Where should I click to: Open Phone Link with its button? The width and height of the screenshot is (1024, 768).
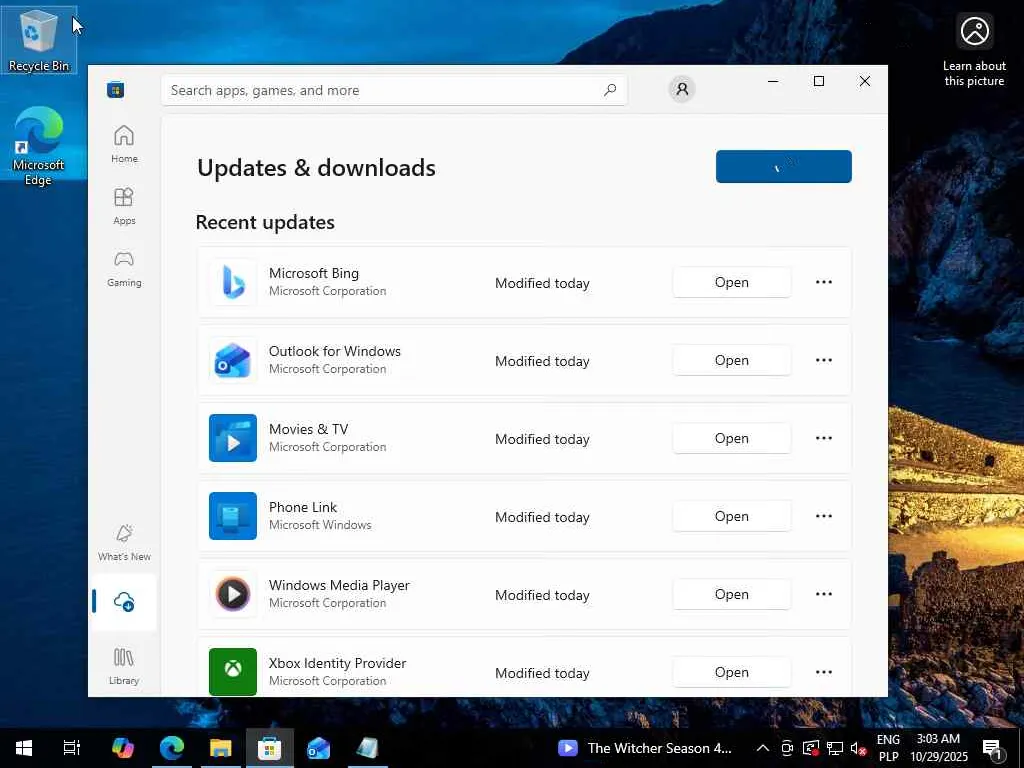coord(731,516)
